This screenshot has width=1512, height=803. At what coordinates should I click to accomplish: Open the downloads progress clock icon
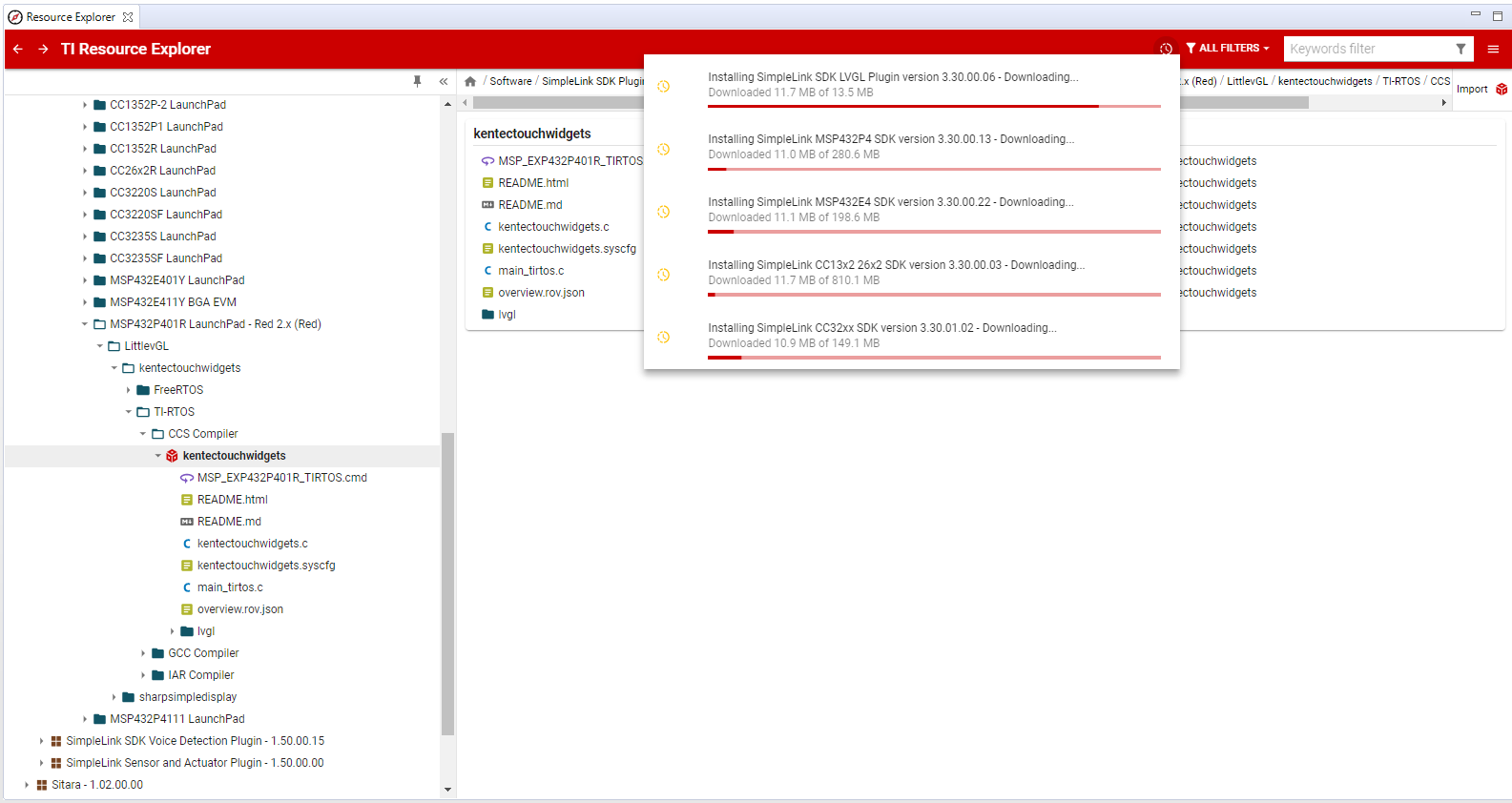(x=1166, y=49)
